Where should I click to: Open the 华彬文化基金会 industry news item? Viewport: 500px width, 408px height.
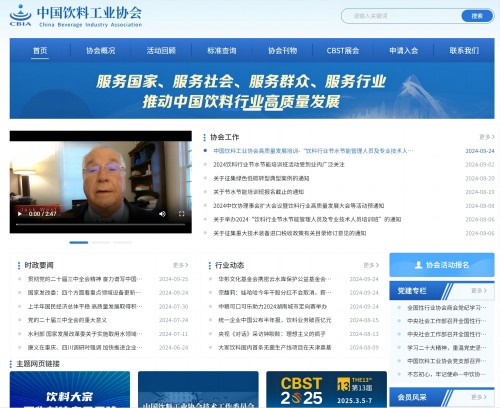[x=275, y=279]
